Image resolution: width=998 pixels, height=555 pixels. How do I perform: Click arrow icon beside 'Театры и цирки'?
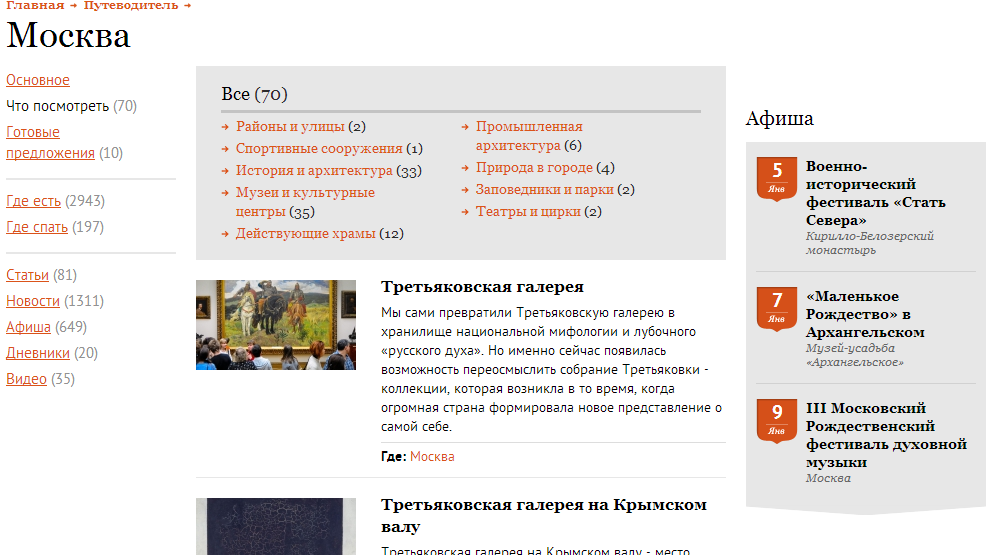pyautogui.click(x=465, y=212)
